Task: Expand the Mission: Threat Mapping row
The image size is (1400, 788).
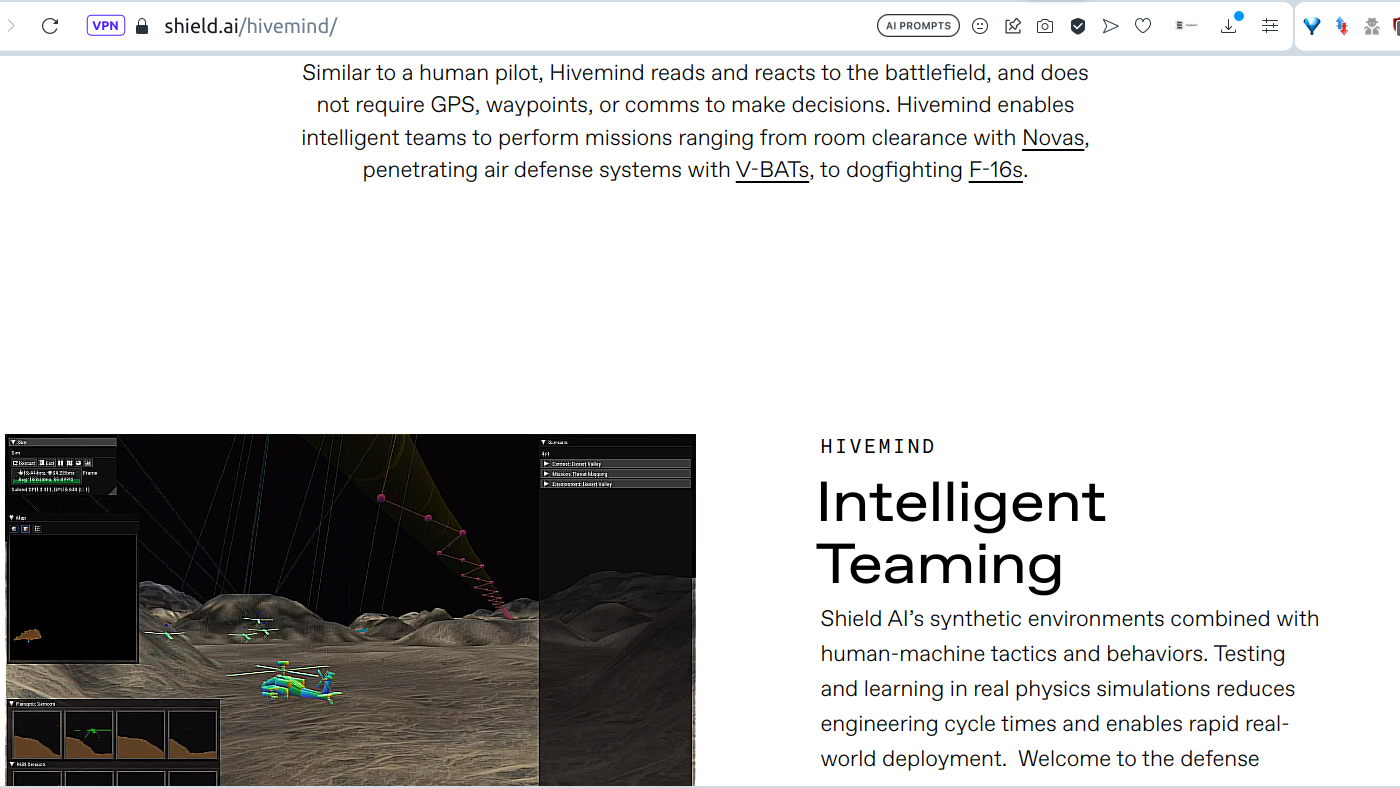Action: click(x=616, y=474)
